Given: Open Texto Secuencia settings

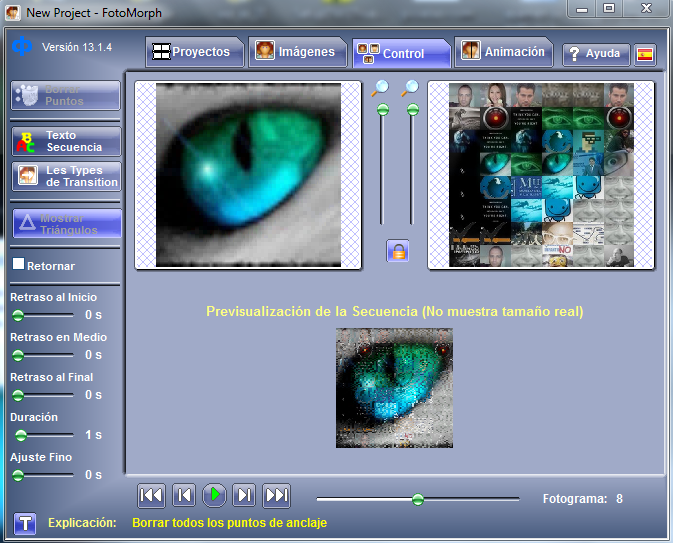Looking at the screenshot, I should 66,142.
